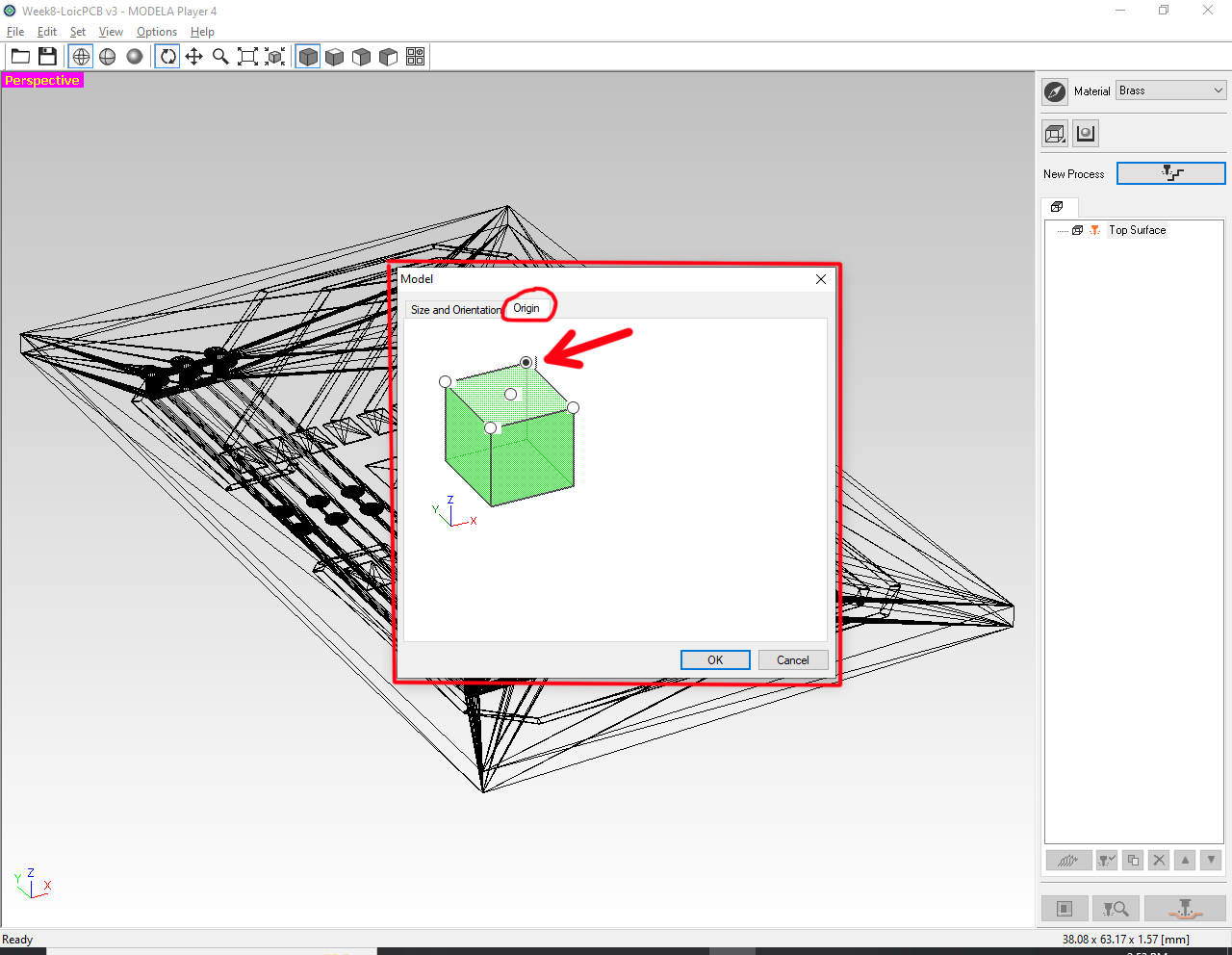This screenshot has height=955, width=1232.
Task: Open the Material dropdown showing Brass
Action: (x=1171, y=90)
